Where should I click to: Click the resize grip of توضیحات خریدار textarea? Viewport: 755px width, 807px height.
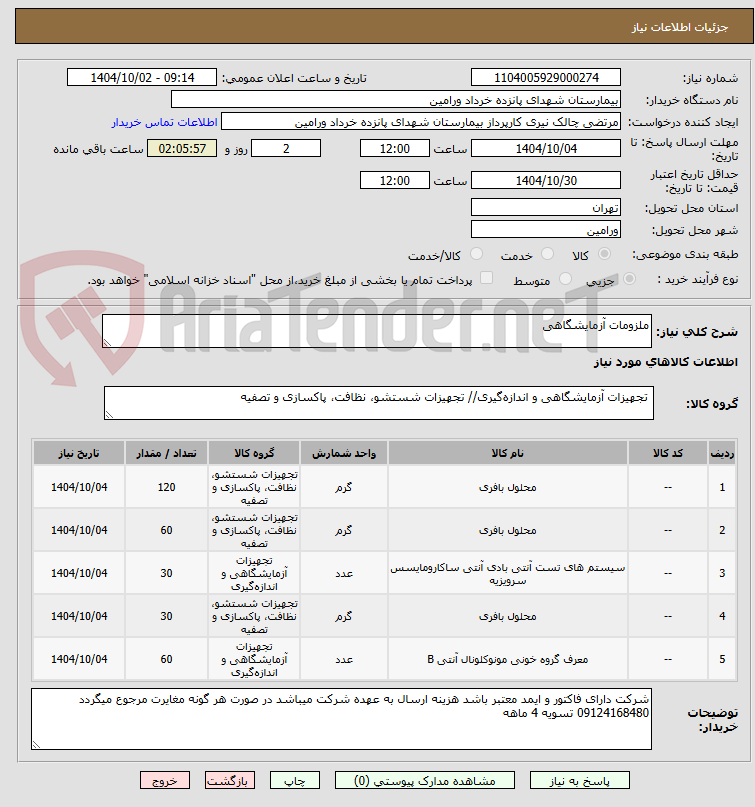[x=36, y=744]
